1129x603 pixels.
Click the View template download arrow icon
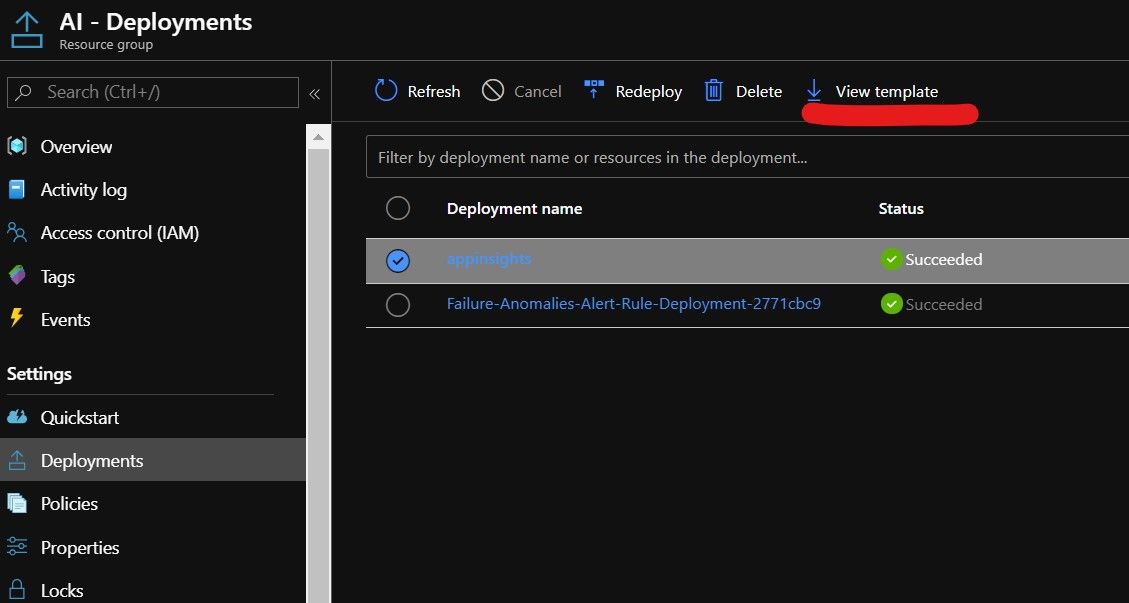pyautogui.click(x=814, y=91)
